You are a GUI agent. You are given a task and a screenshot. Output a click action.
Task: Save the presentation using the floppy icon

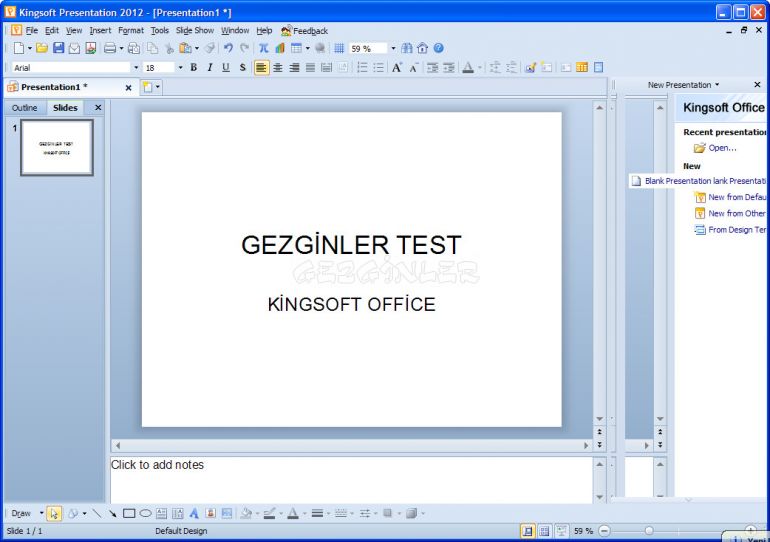tap(58, 48)
